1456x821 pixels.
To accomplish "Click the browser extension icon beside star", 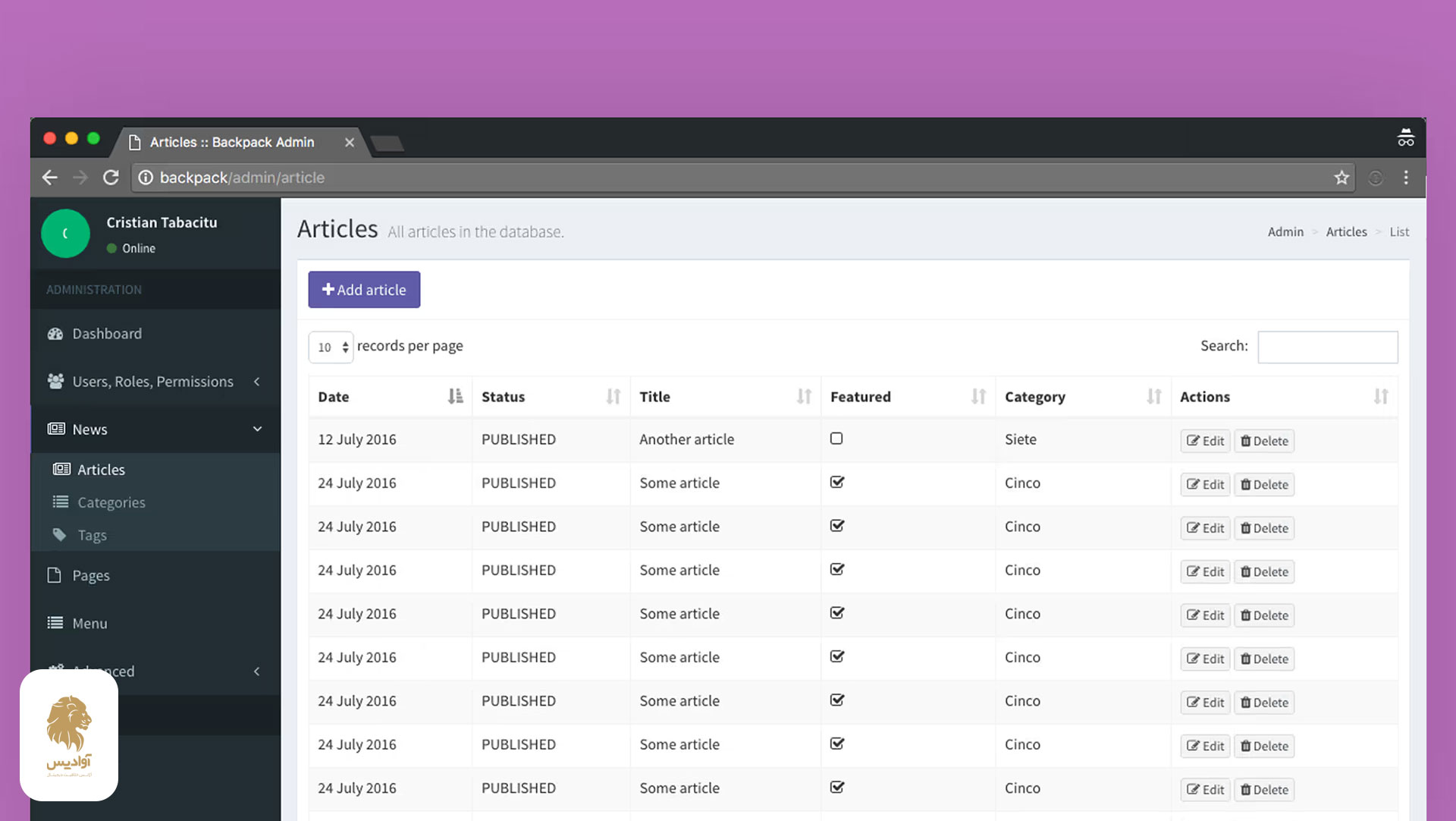I will point(1376,178).
